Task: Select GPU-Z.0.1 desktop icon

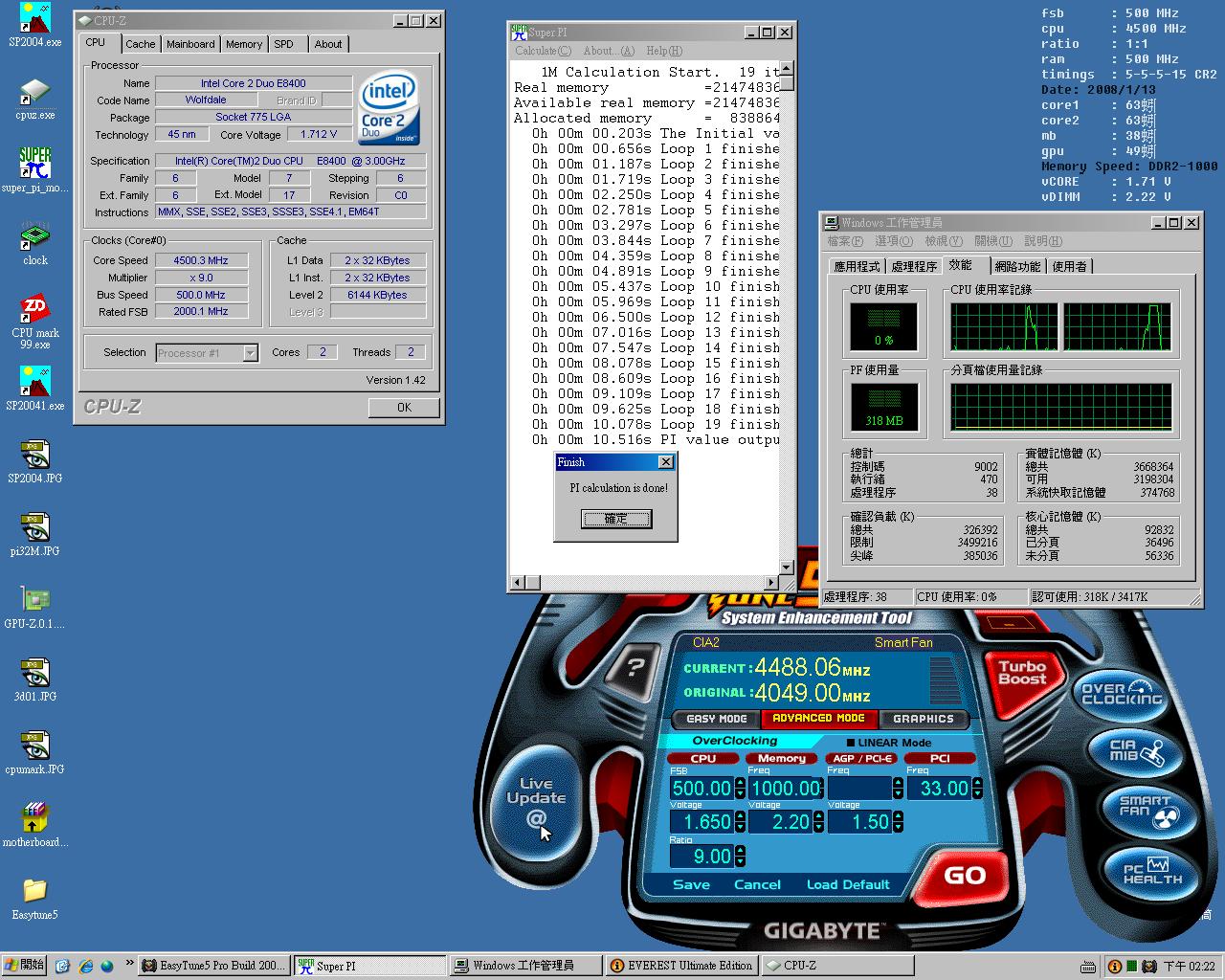Action: point(34,607)
